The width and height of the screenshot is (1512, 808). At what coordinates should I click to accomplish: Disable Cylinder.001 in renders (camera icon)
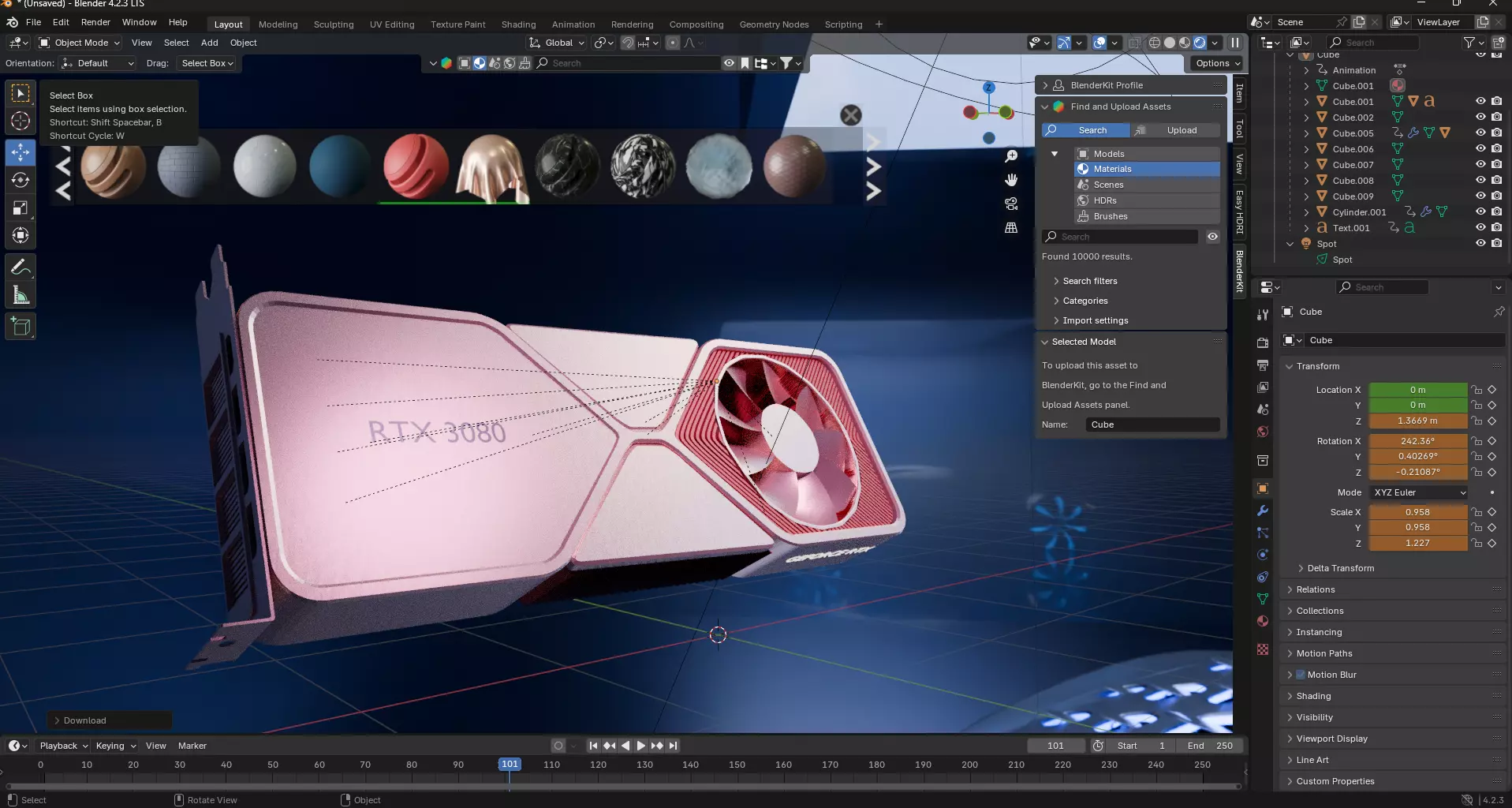pyautogui.click(x=1496, y=211)
